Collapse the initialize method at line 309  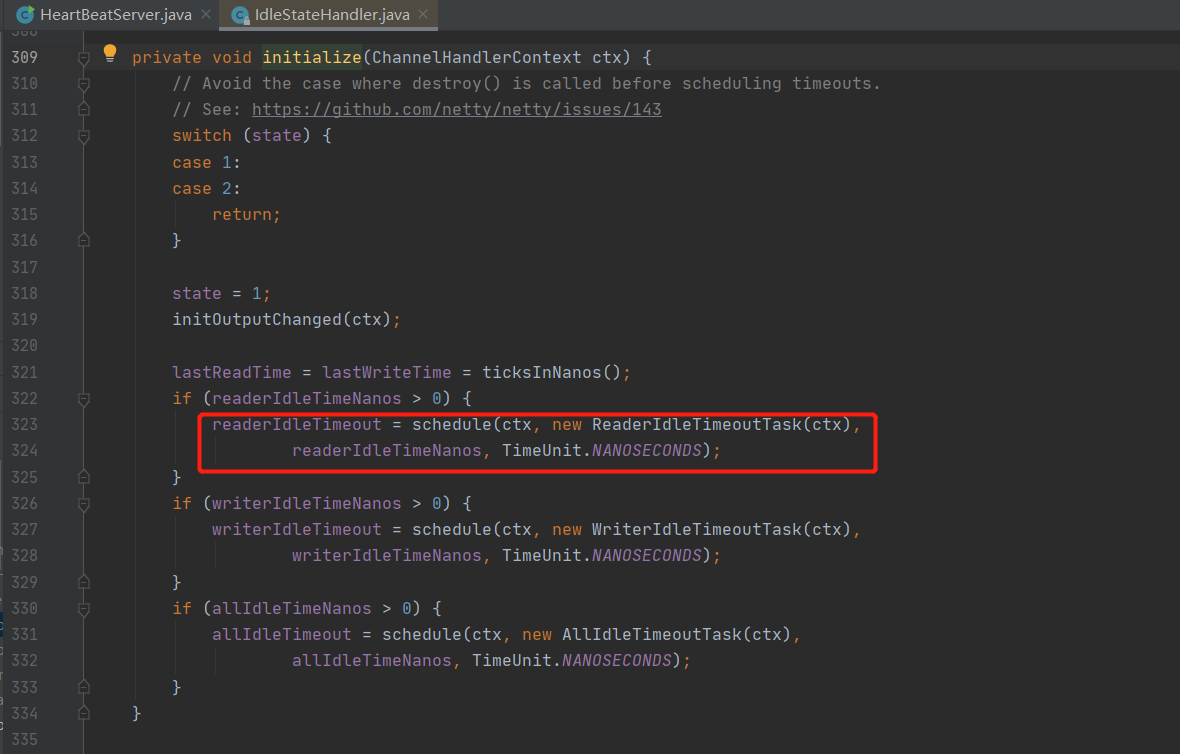[84, 58]
